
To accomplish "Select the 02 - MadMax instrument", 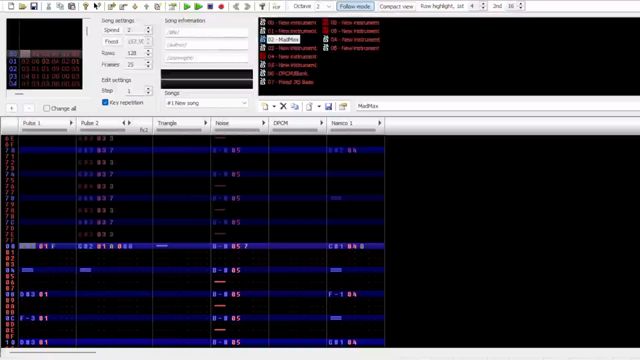I will tap(283, 39).
